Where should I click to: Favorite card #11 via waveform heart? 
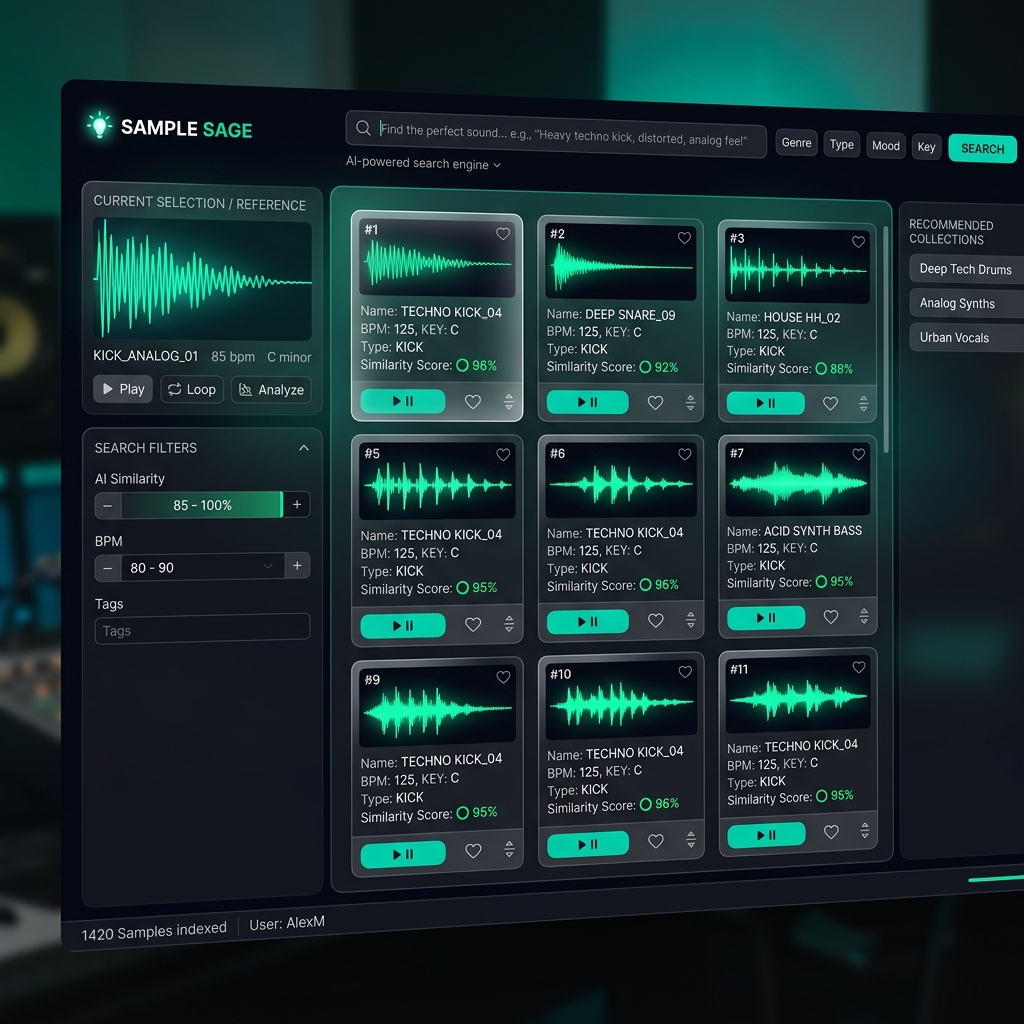point(859,667)
